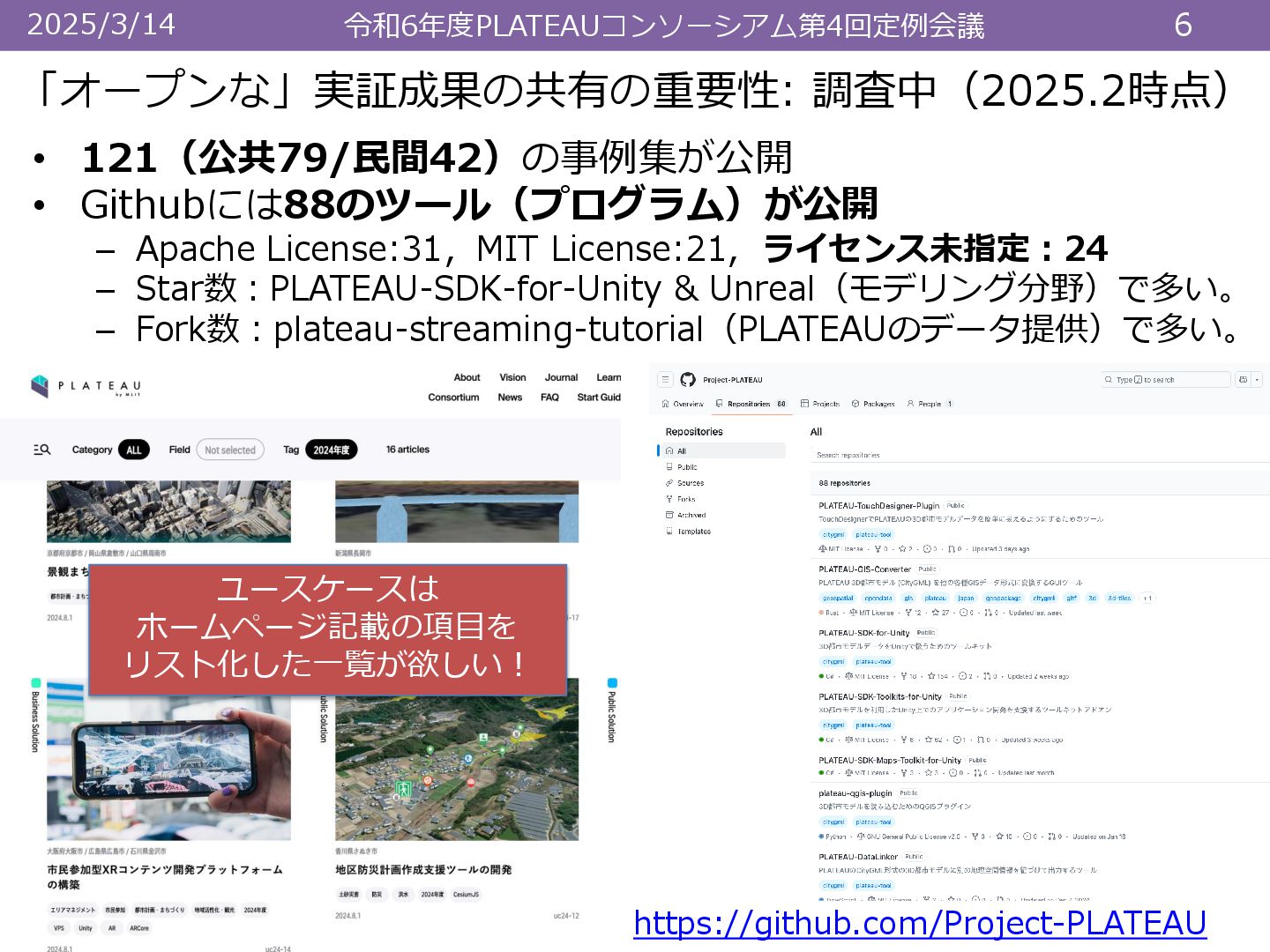Follow the https://github.com/Project-PLATEAU hyperlink
Image resolution: width=1270 pixels, height=952 pixels.
pyautogui.click(x=920, y=923)
